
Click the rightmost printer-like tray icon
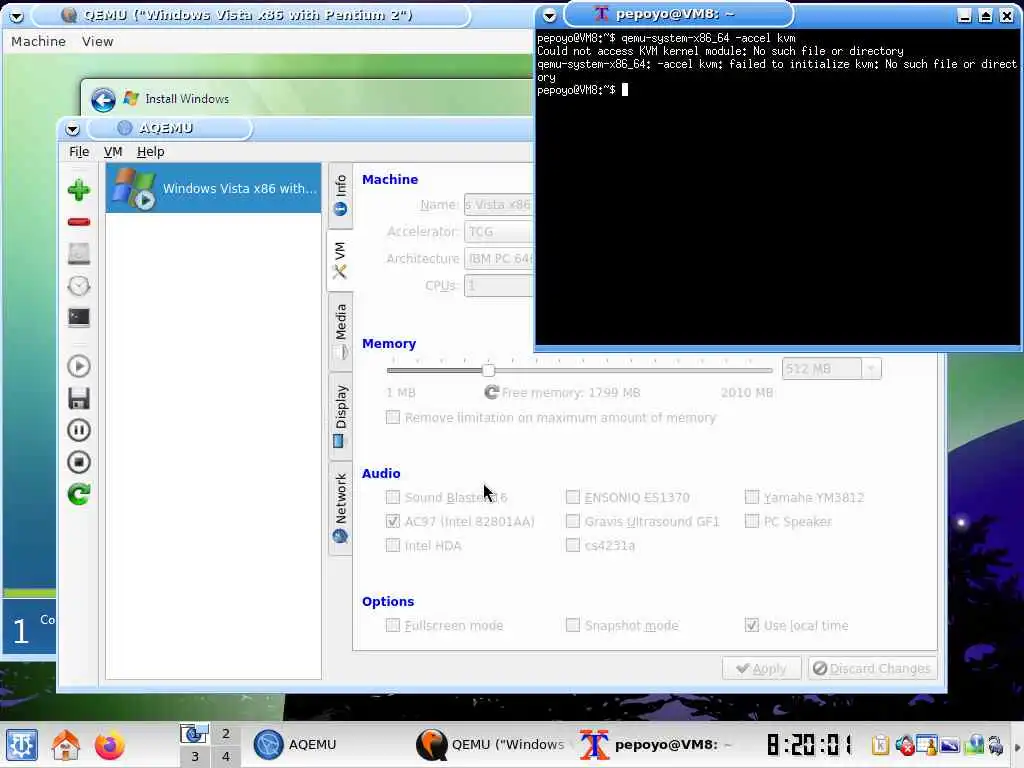(996, 744)
